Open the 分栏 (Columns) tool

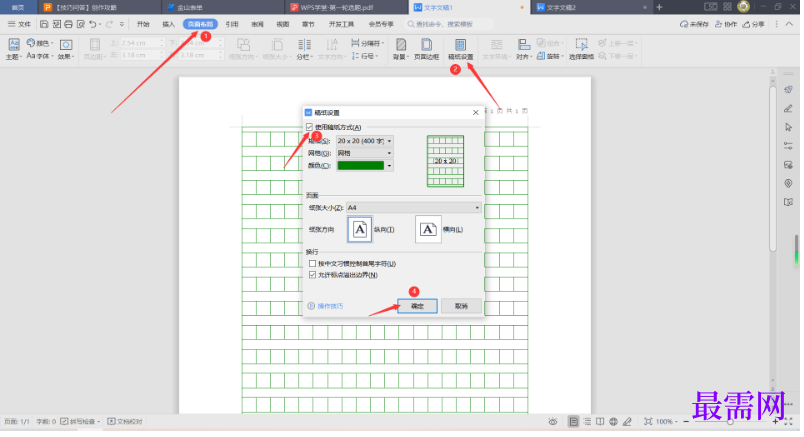pos(305,49)
